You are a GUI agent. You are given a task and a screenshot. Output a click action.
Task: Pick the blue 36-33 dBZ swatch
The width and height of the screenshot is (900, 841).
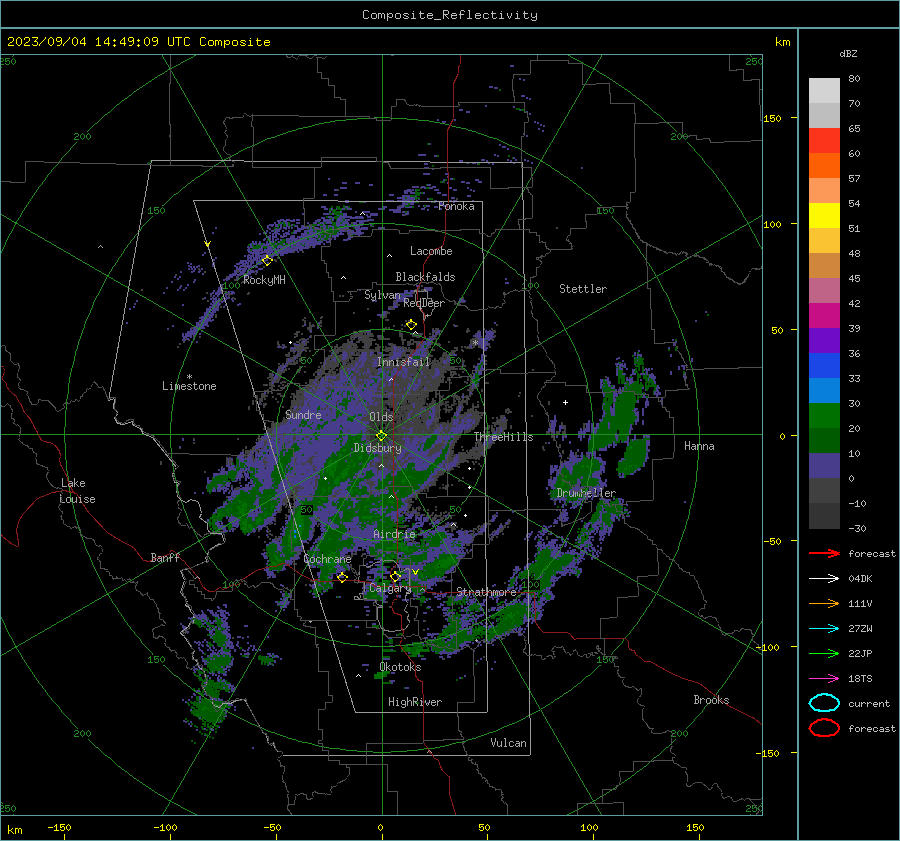[824, 366]
